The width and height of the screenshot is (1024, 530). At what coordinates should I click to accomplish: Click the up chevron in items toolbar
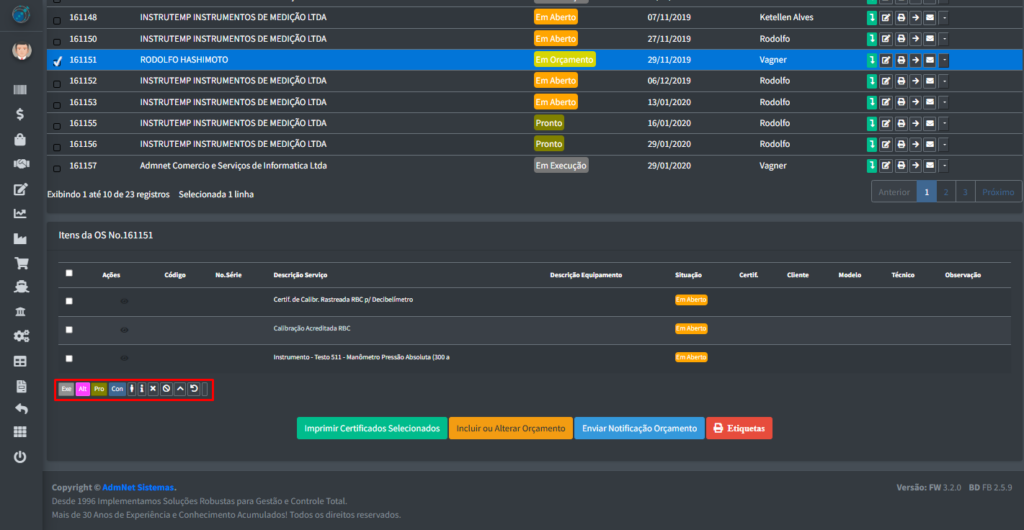point(180,389)
